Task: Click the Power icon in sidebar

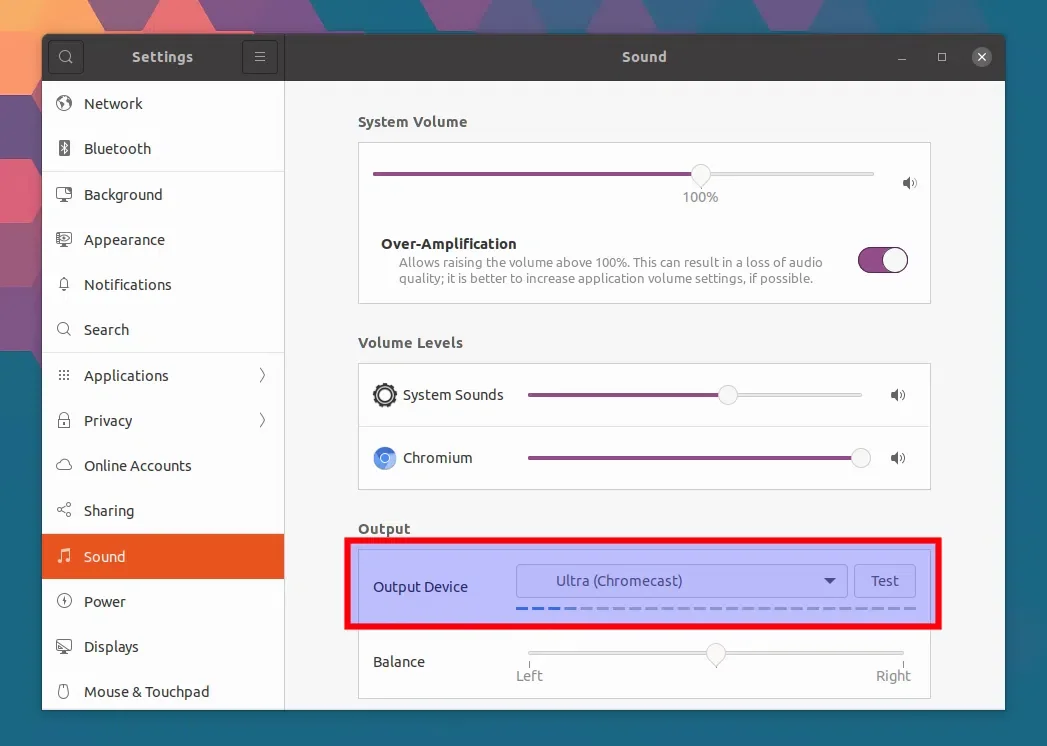Action: [64, 601]
